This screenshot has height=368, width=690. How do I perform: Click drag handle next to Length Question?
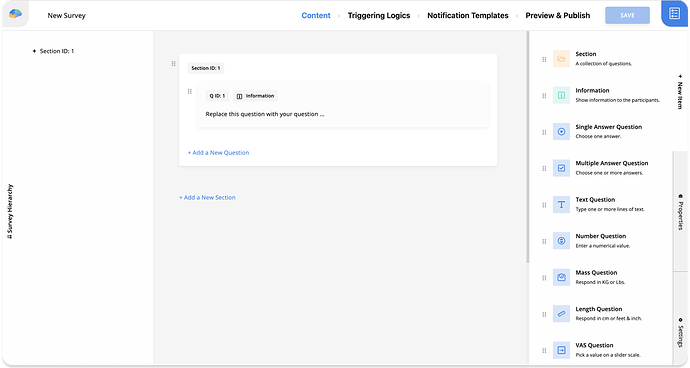[544, 314]
